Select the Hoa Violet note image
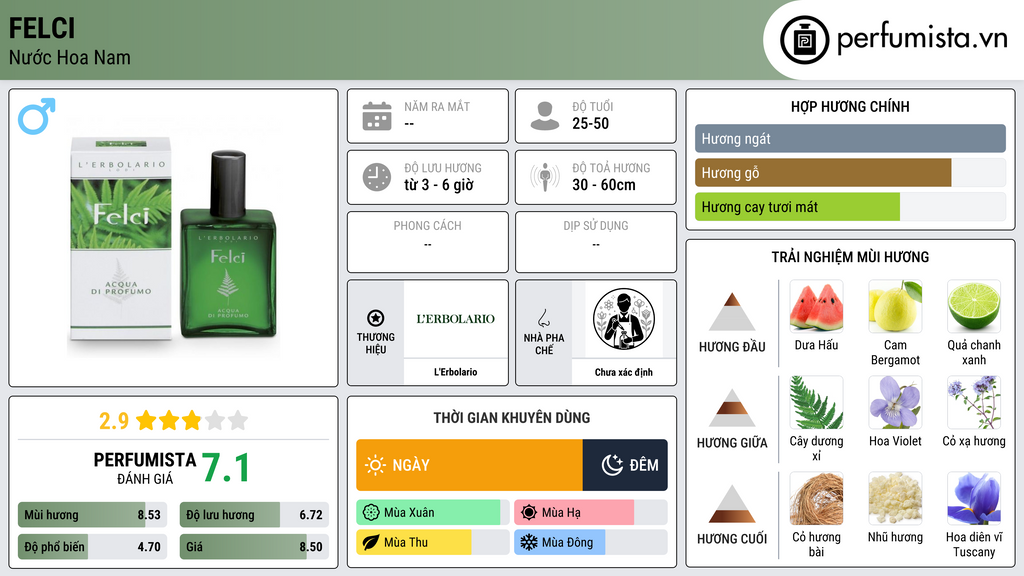 pos(895,402)
